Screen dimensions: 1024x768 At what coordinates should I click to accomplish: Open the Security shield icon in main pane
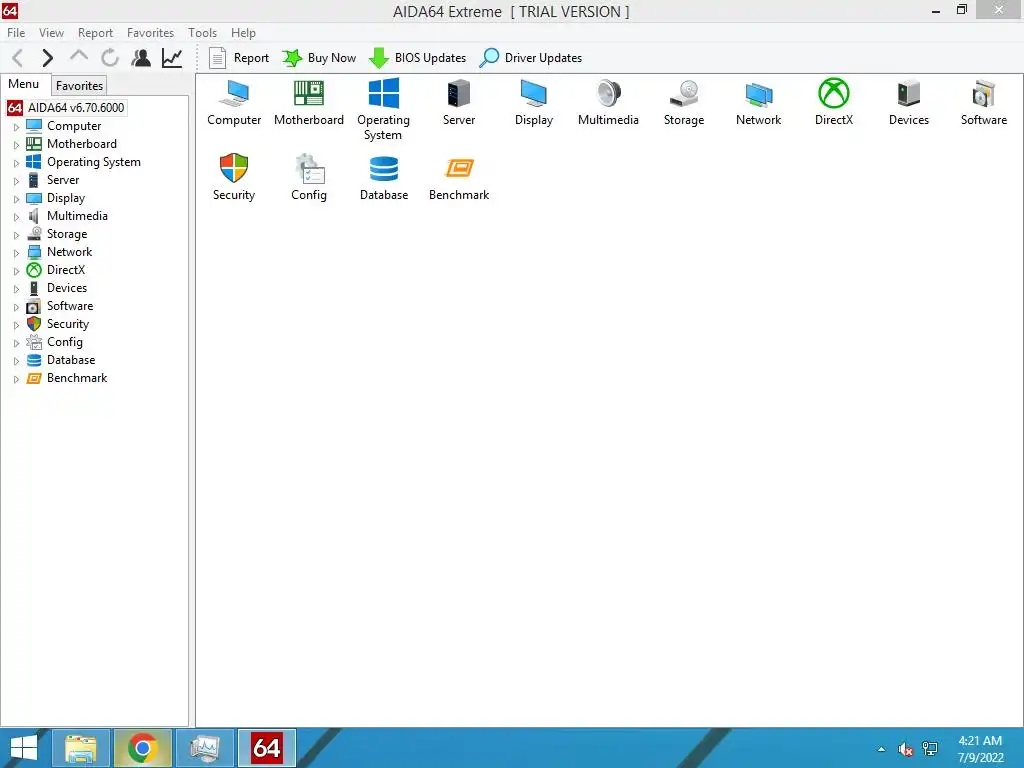click(x=234, y=177)
